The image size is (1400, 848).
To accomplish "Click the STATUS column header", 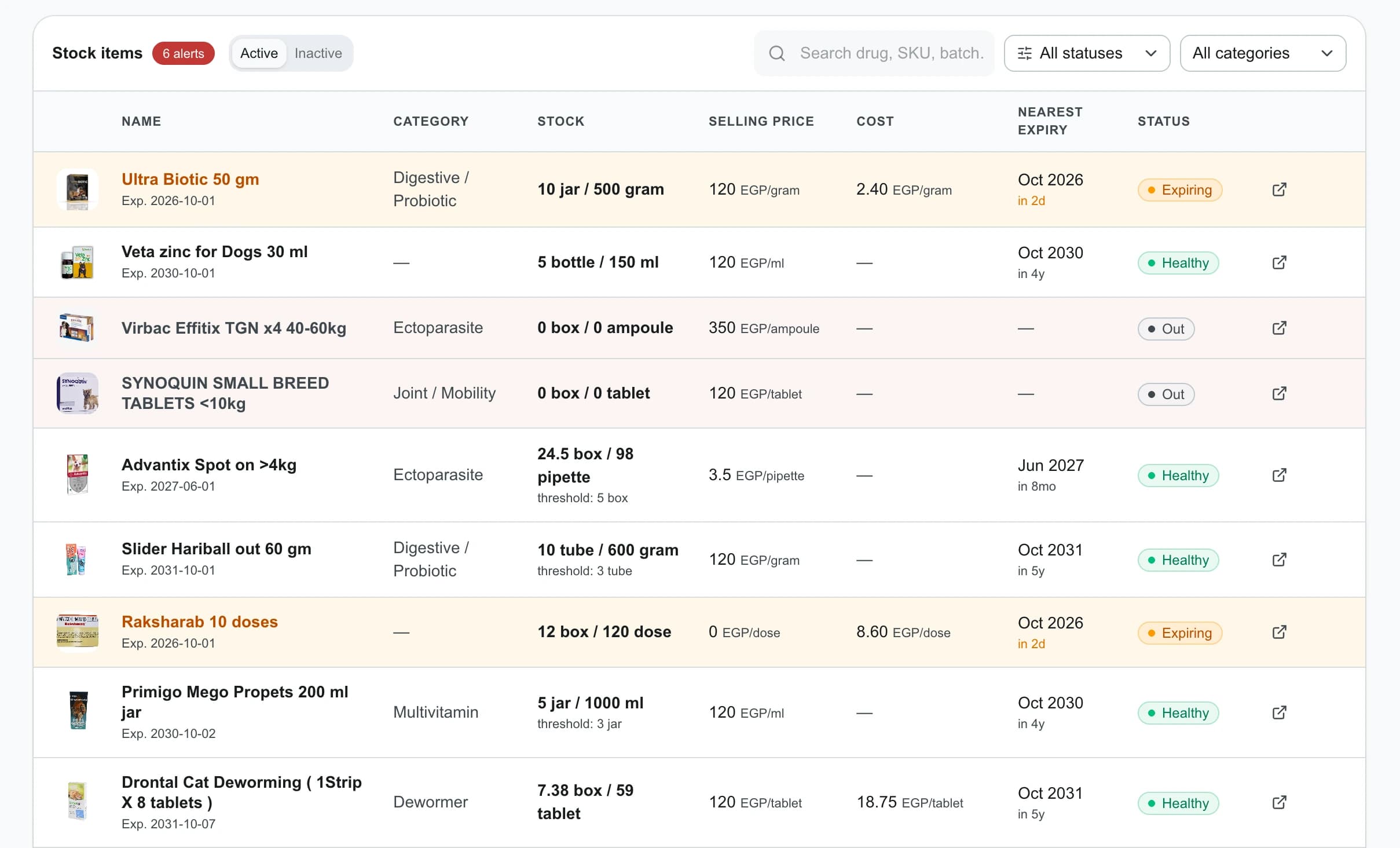I will 1163,121.
